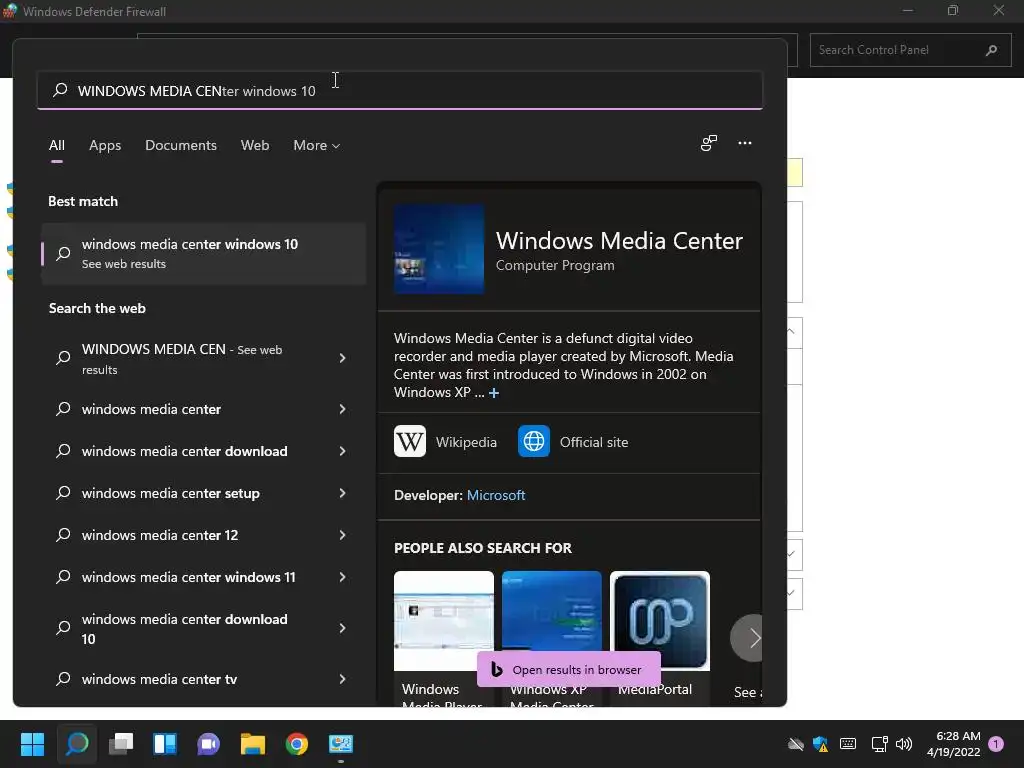The height and width of the screenshot is (768, 1024).
Task: Expand arrow for windows media center suggestion
Action: coord(342,409)
